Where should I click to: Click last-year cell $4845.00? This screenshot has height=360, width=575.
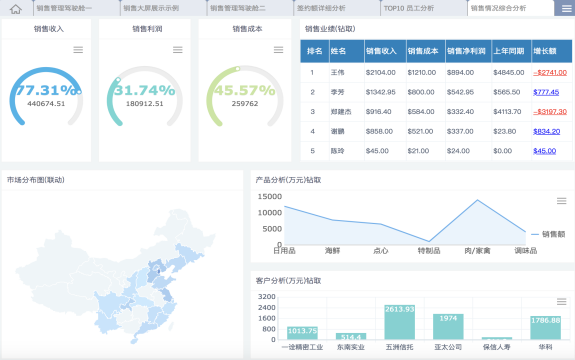coord(509,73)
